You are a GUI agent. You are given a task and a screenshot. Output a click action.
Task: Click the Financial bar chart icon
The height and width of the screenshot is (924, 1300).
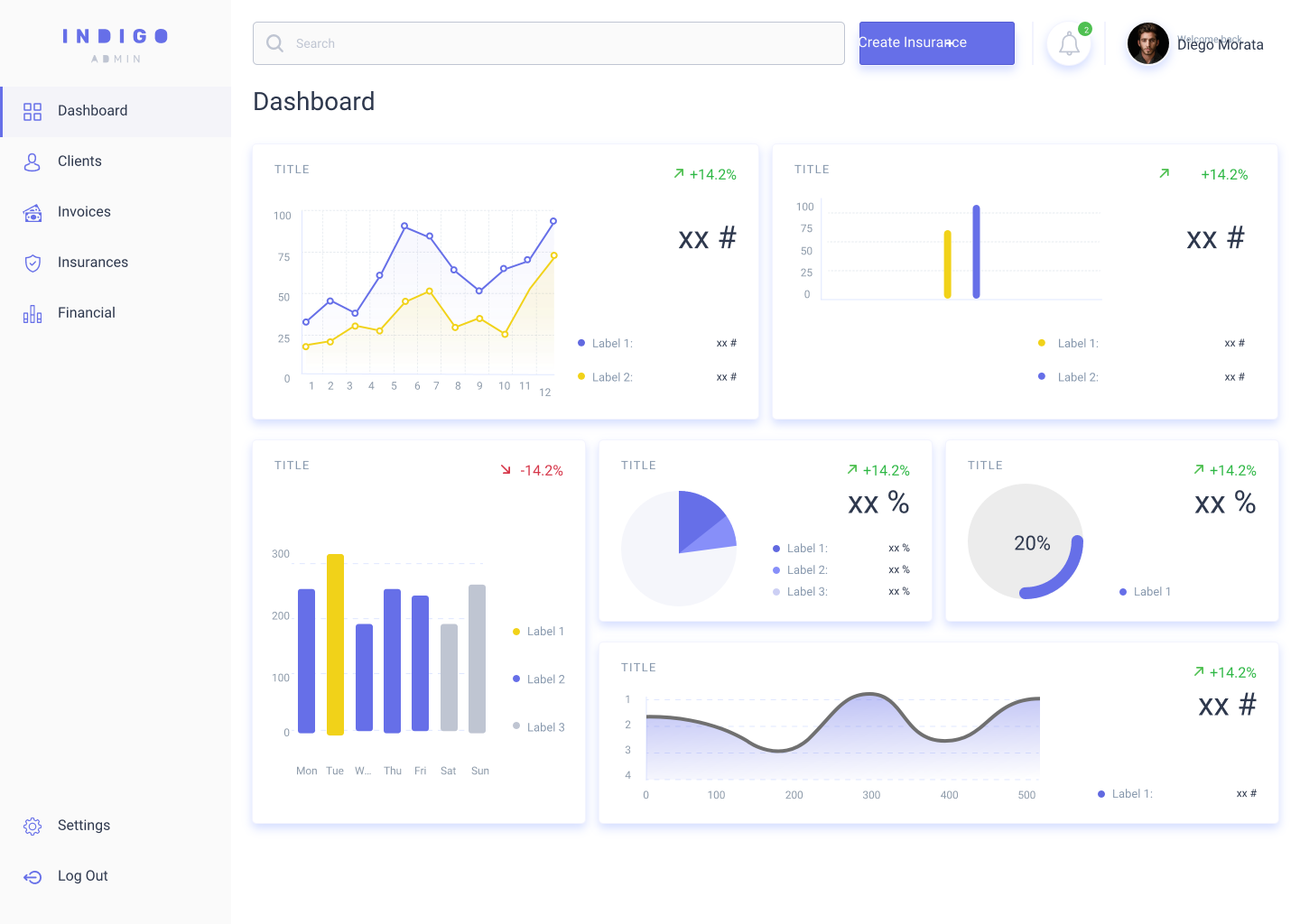pos(32,313)
